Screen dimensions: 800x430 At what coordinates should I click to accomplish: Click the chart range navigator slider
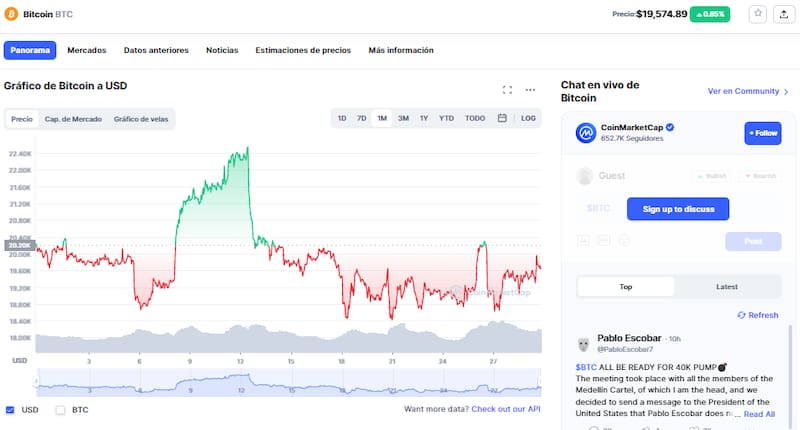288,383
